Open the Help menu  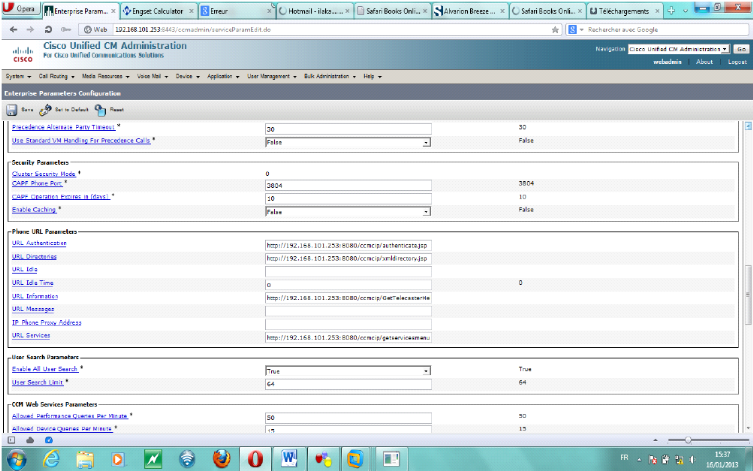point(372,76)
